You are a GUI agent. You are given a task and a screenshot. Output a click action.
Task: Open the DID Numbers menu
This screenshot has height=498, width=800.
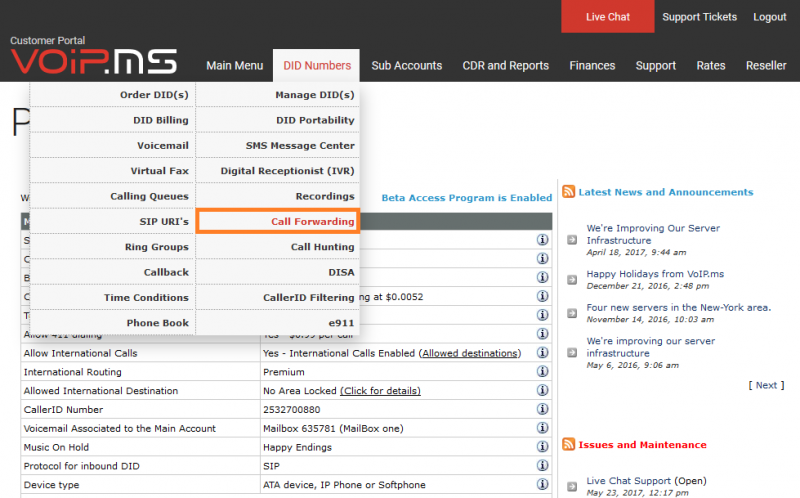click(317, 66)
